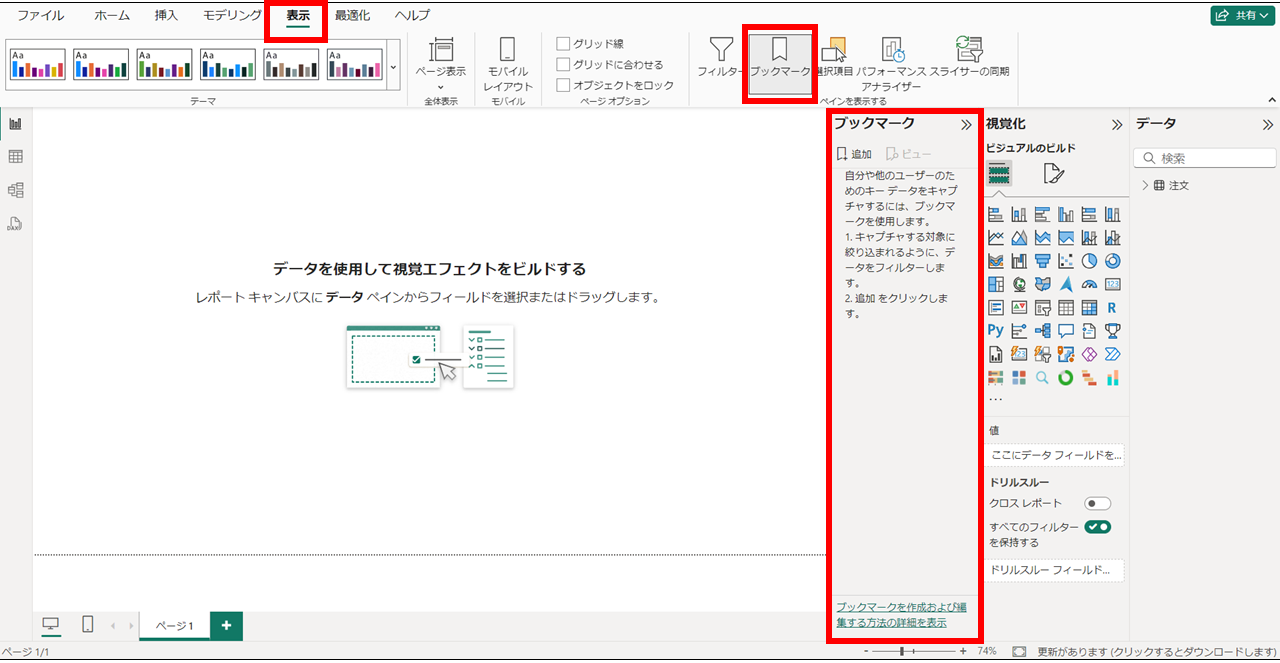The width and height of the screenshot is (1280, 663).
Task: Open the ページ表示 dropdown
Action: (440, 65)
